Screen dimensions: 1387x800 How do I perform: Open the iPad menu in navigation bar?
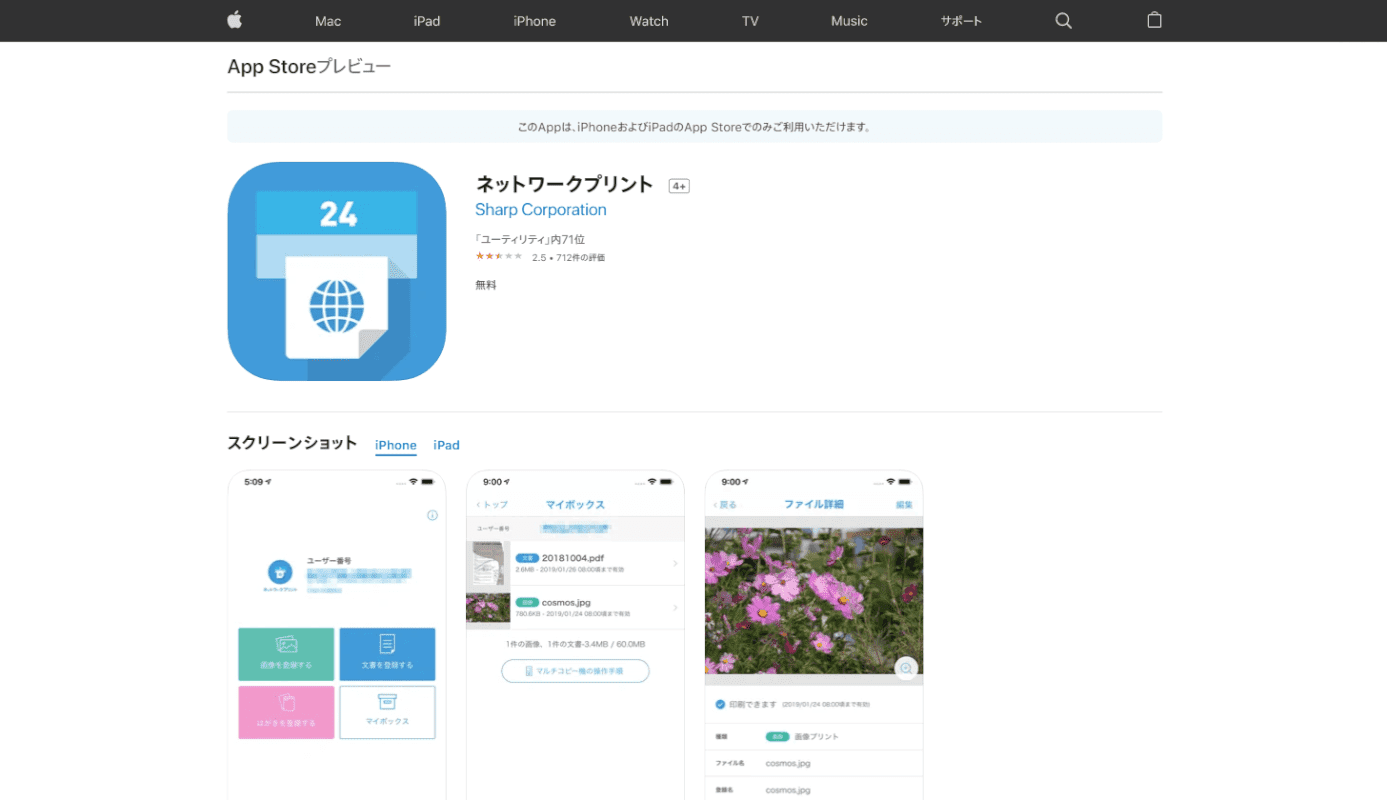coord(427,21)
